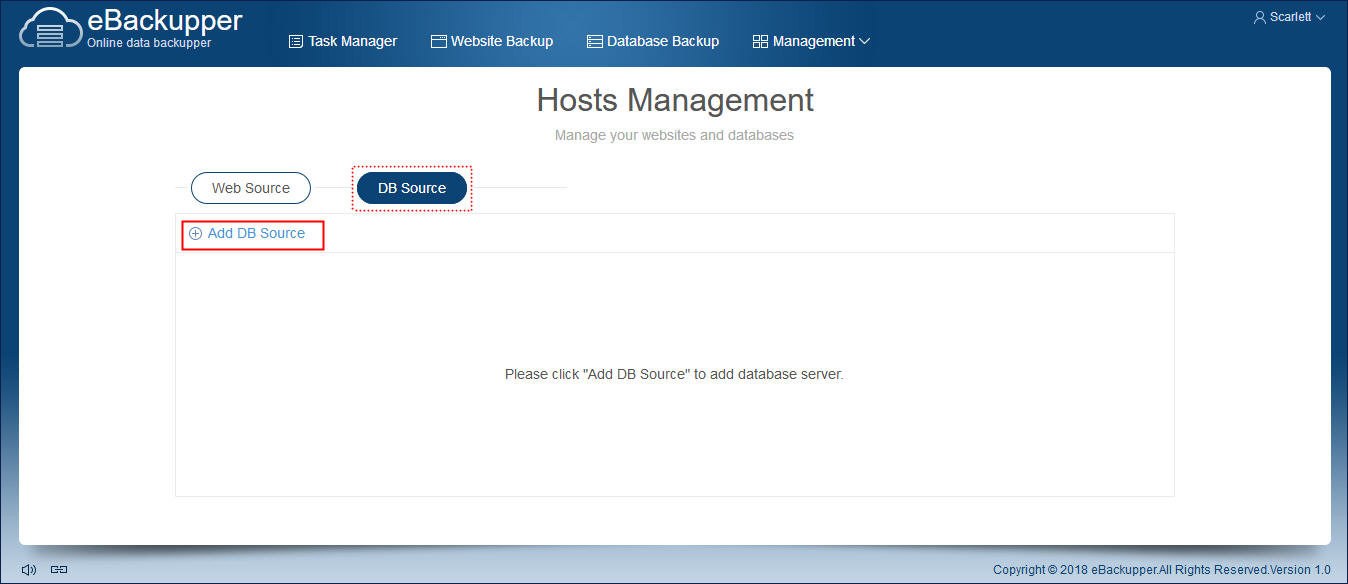Click the Hosts Management heading
The height and width of the screenshot is (584, 1348).
(675, 100)
